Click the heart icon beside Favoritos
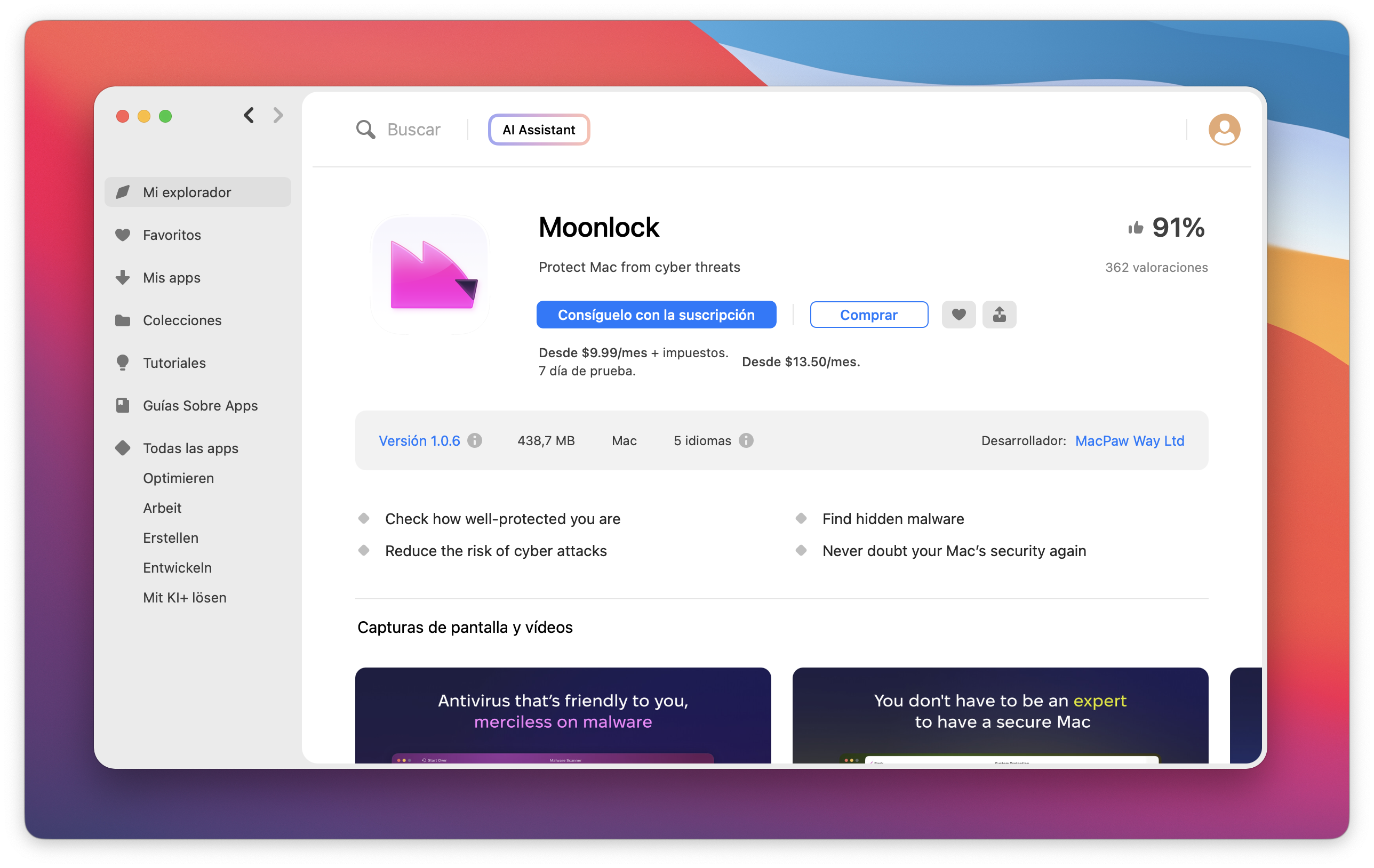1374x868 pixels. click(123, 235)
